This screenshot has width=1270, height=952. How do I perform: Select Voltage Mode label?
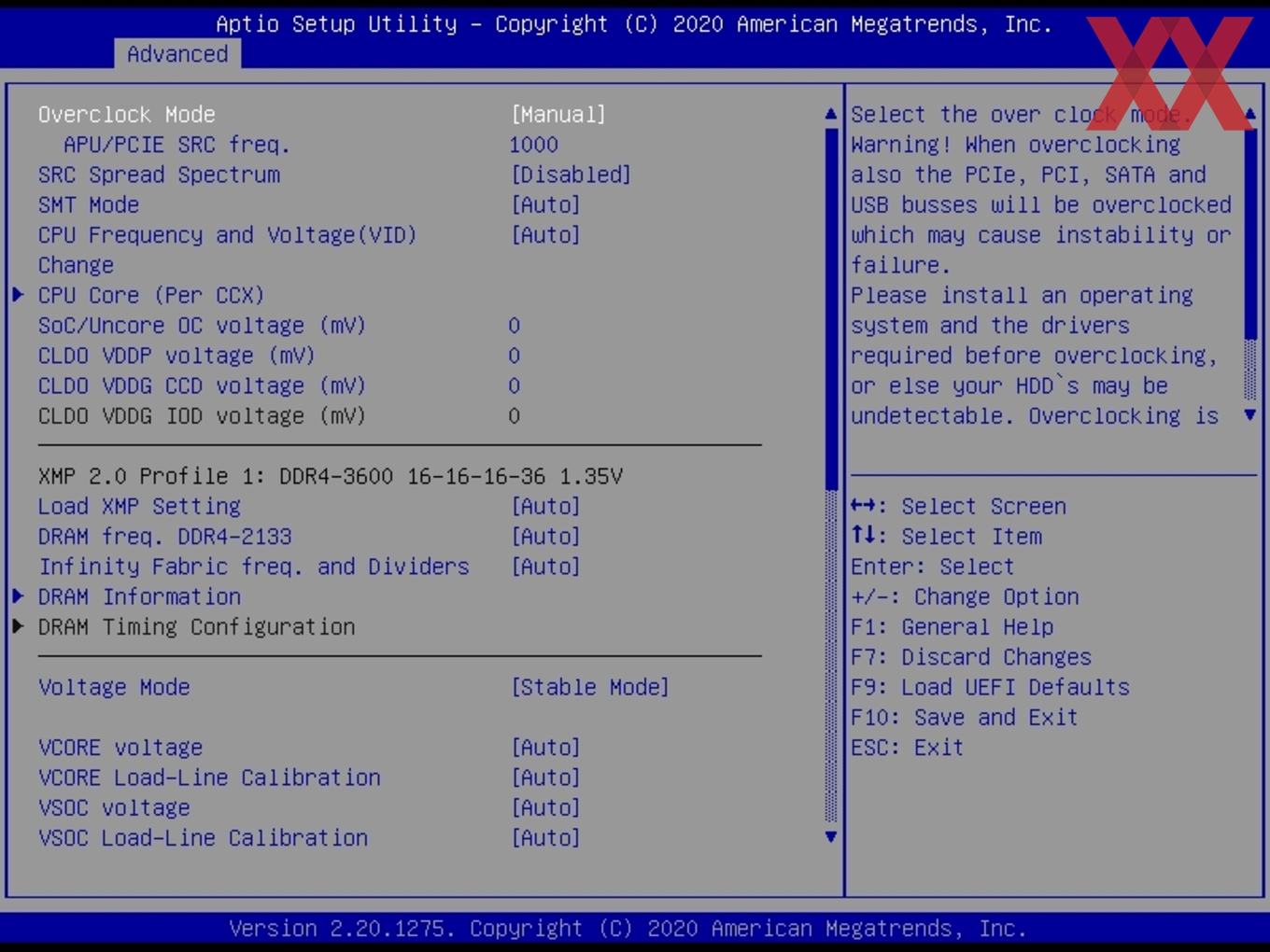coord(114,687)
